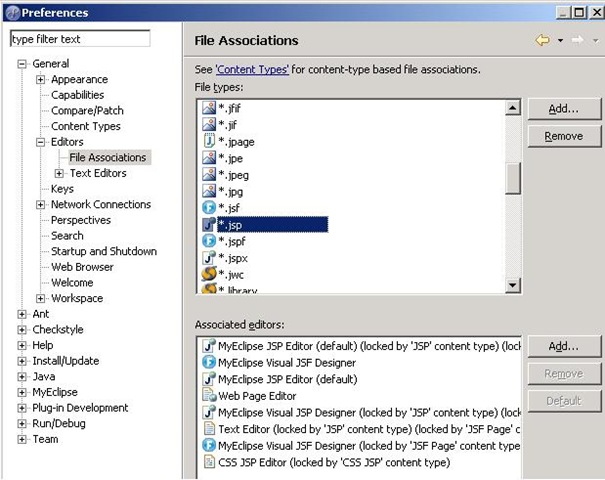
Task: Open the forward history dropdown arrow
Action: (595, 41)
